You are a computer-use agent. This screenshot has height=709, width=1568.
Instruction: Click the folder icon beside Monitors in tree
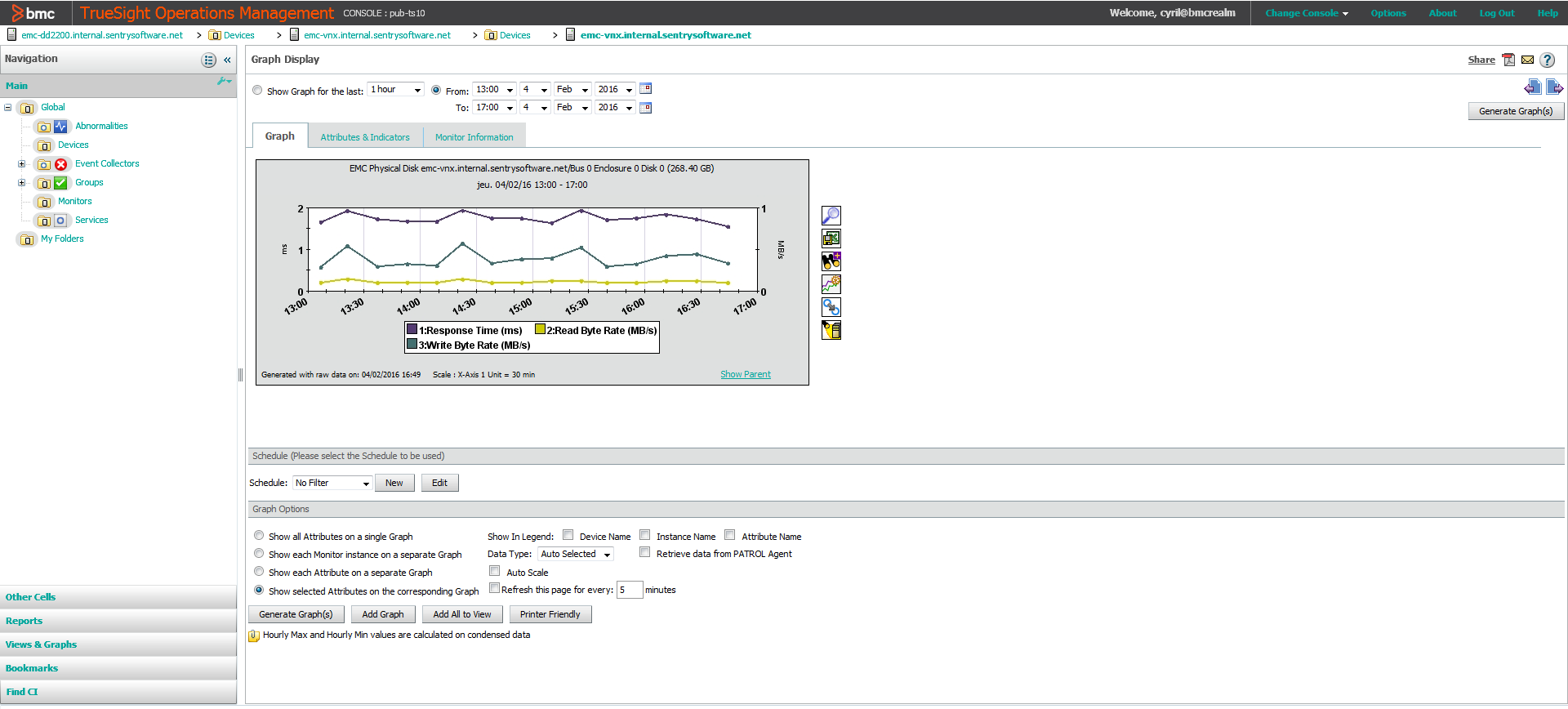click(44, 202)
